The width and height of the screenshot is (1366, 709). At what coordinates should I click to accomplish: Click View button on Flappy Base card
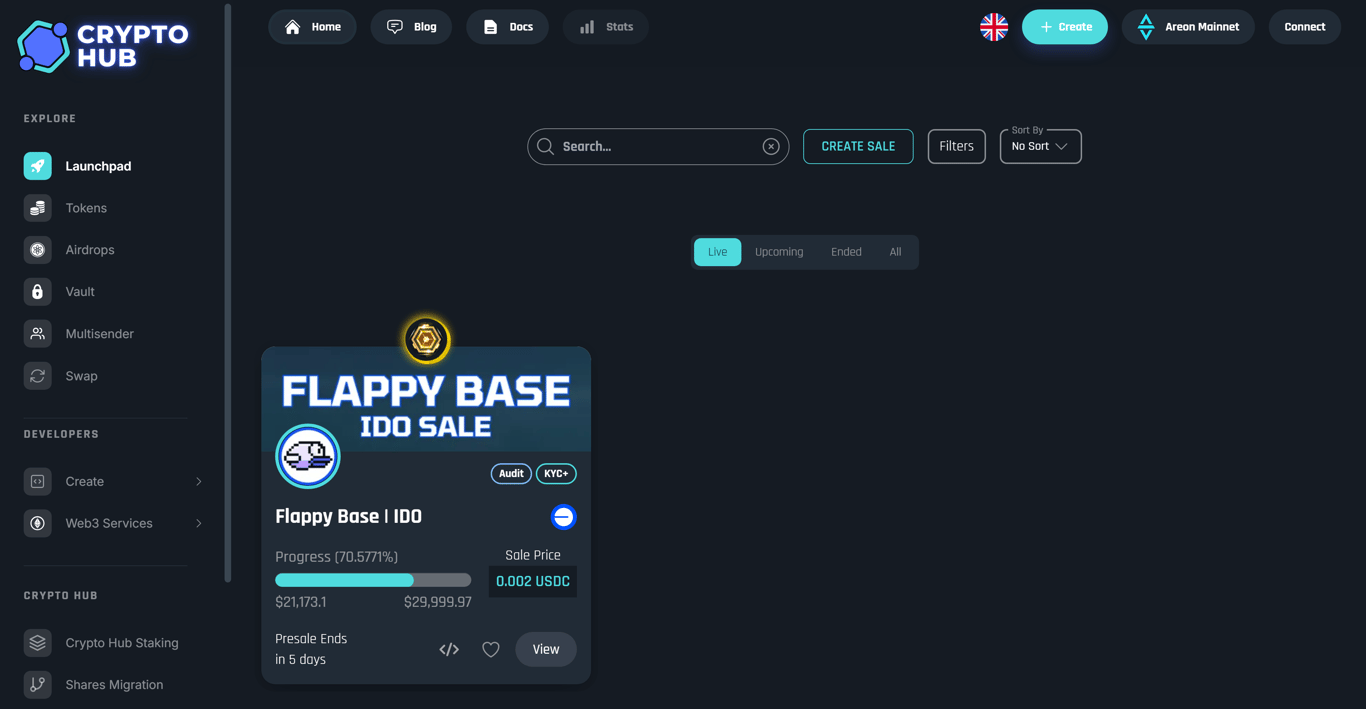coord(546,650)
